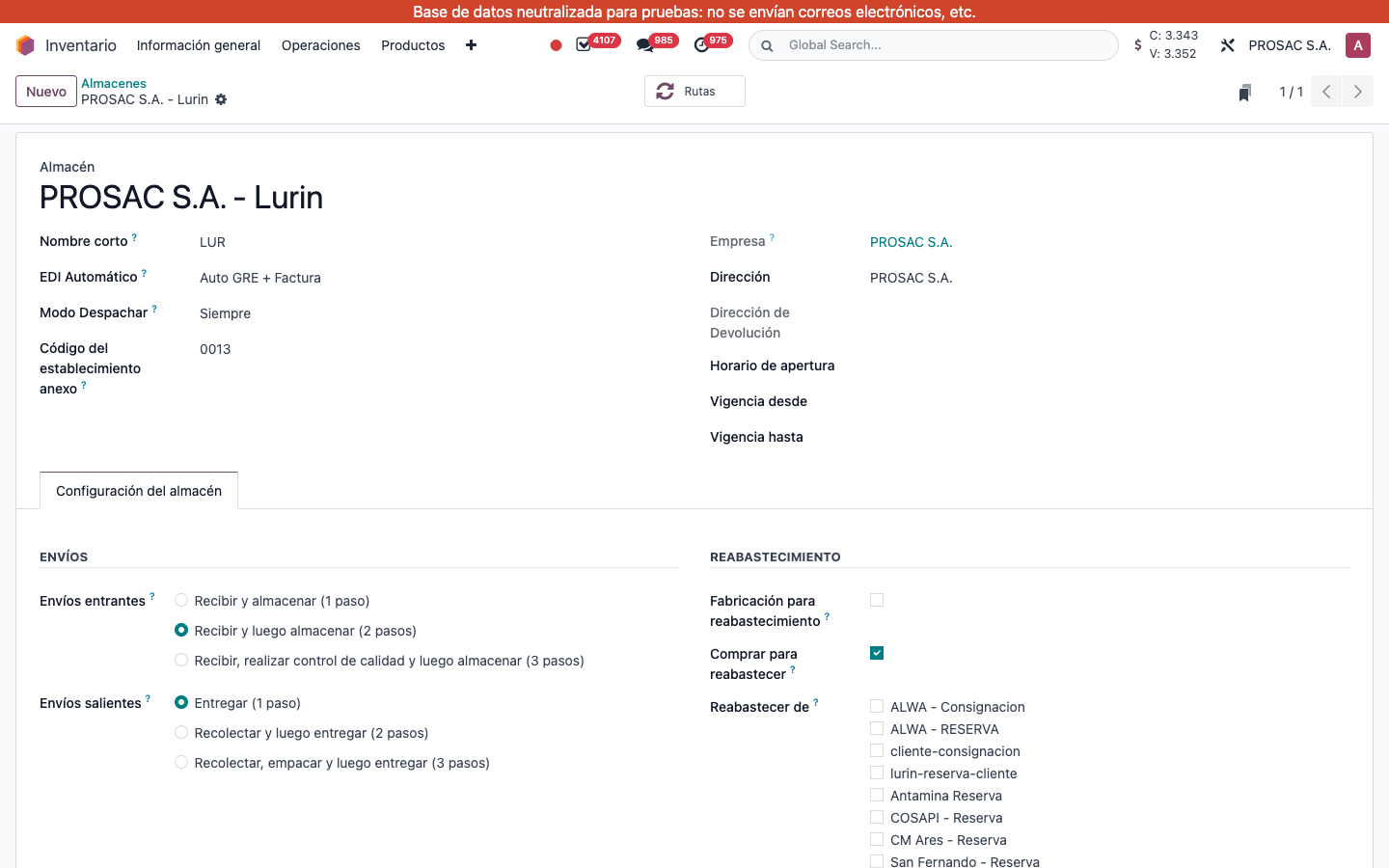Viewport: 1389px width, 868px height.
Task: Check ALWA - RESERVA warehouse
Action: click(877, 728)
